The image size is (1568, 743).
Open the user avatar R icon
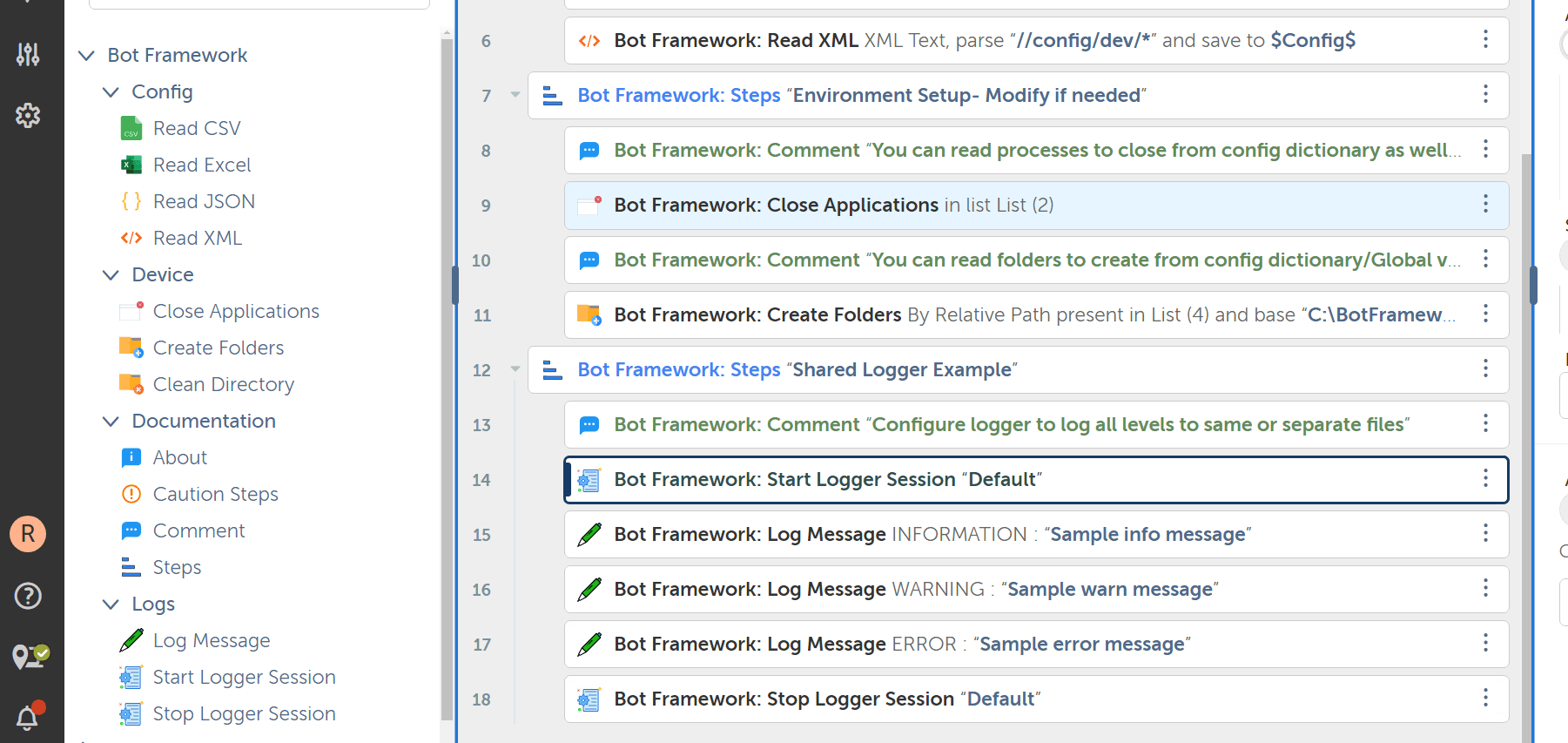click(28, 533)
